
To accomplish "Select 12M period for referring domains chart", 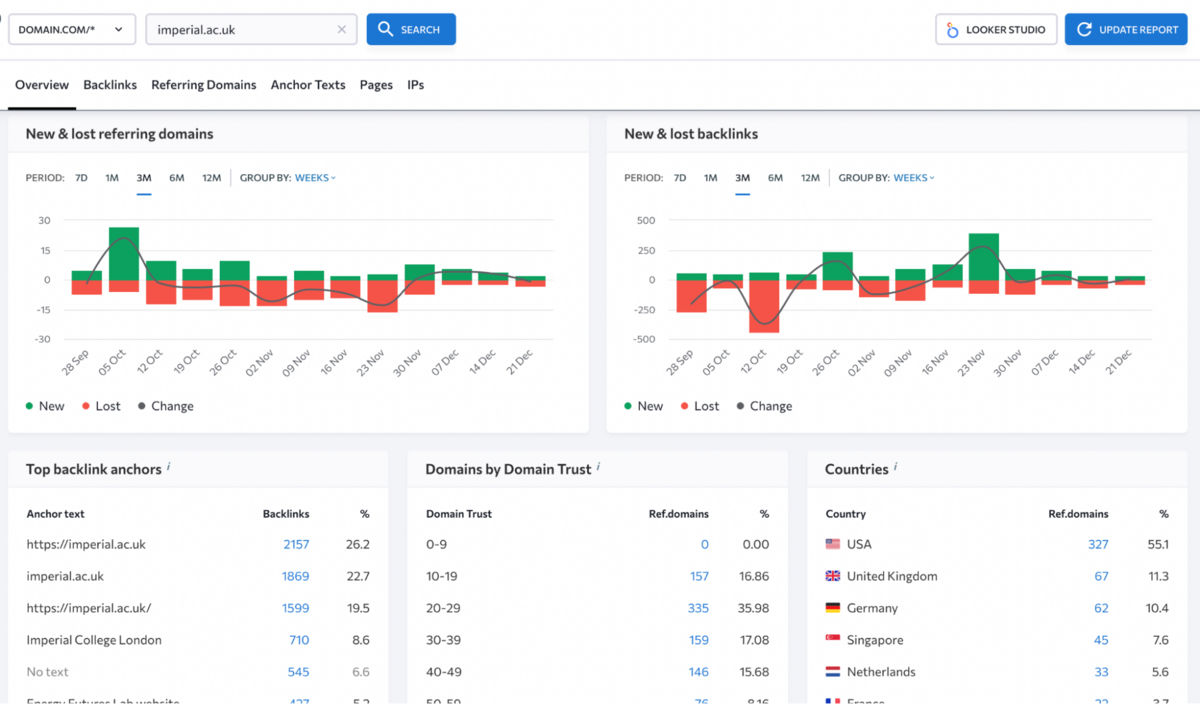I will pos(211,178).
